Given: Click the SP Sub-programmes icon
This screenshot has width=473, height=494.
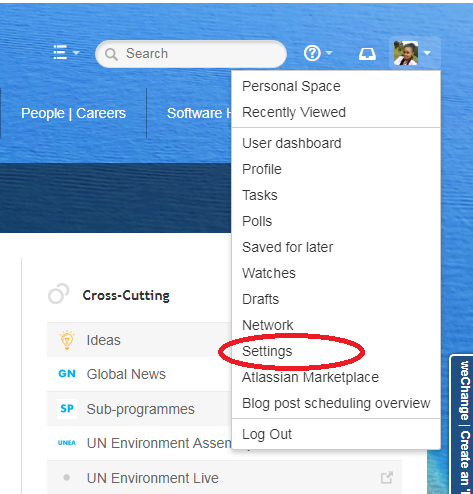Looking at the screenshot, I should 67,408.
